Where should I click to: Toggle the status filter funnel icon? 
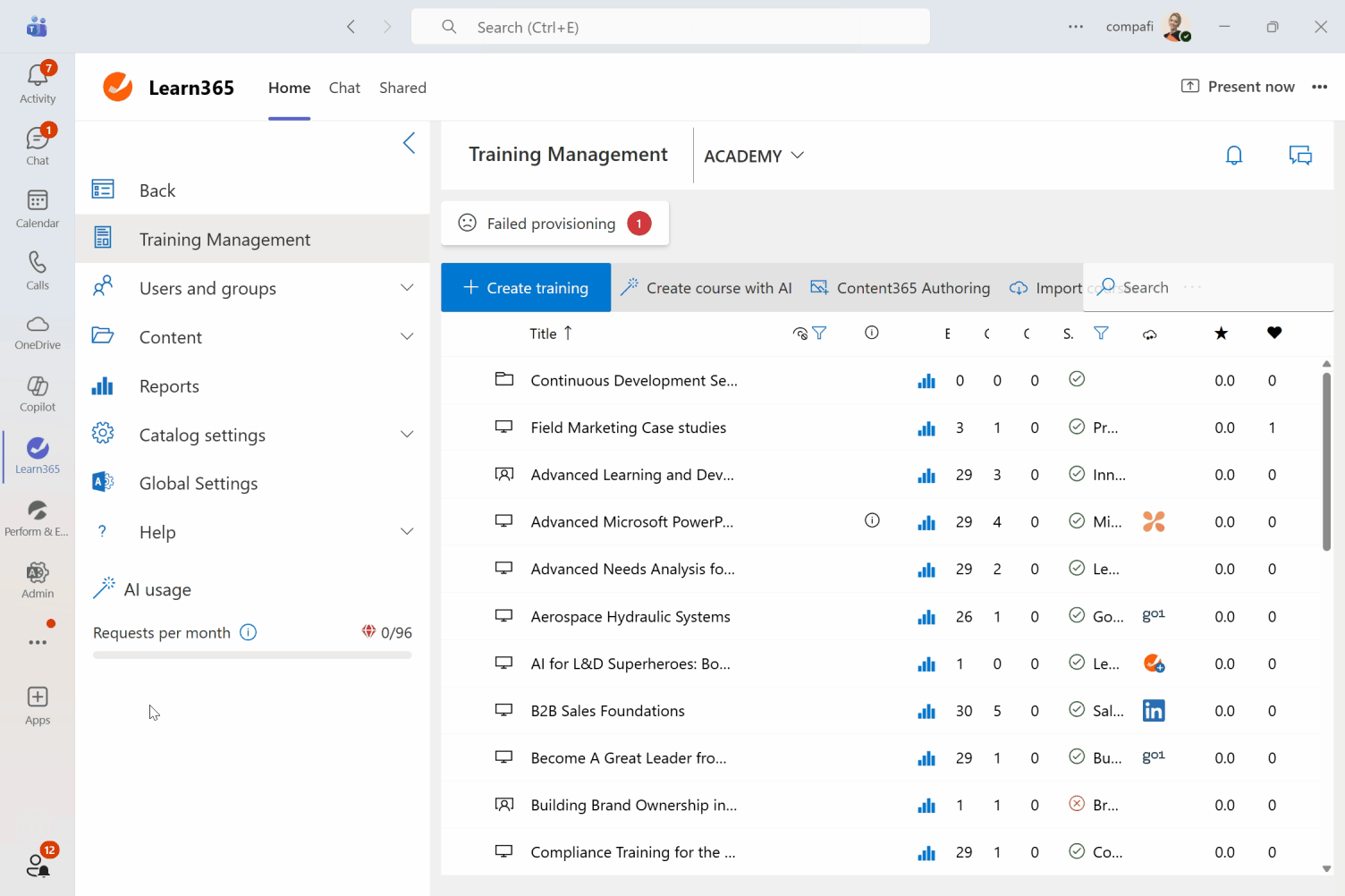[x=1101, y=334]
